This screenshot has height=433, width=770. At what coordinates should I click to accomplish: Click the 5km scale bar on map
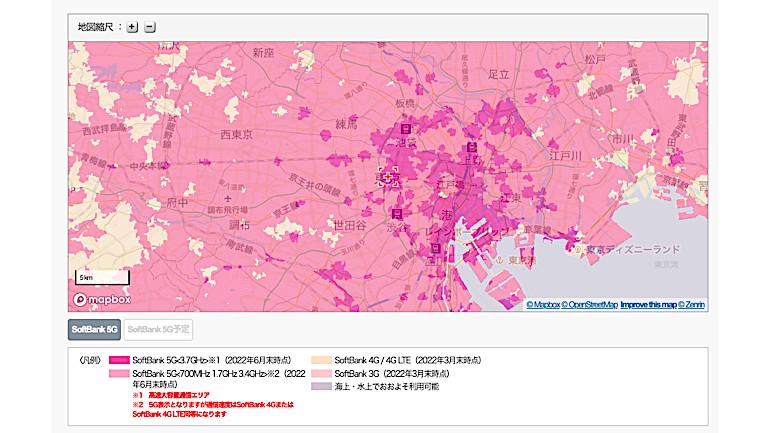[102, 277]
